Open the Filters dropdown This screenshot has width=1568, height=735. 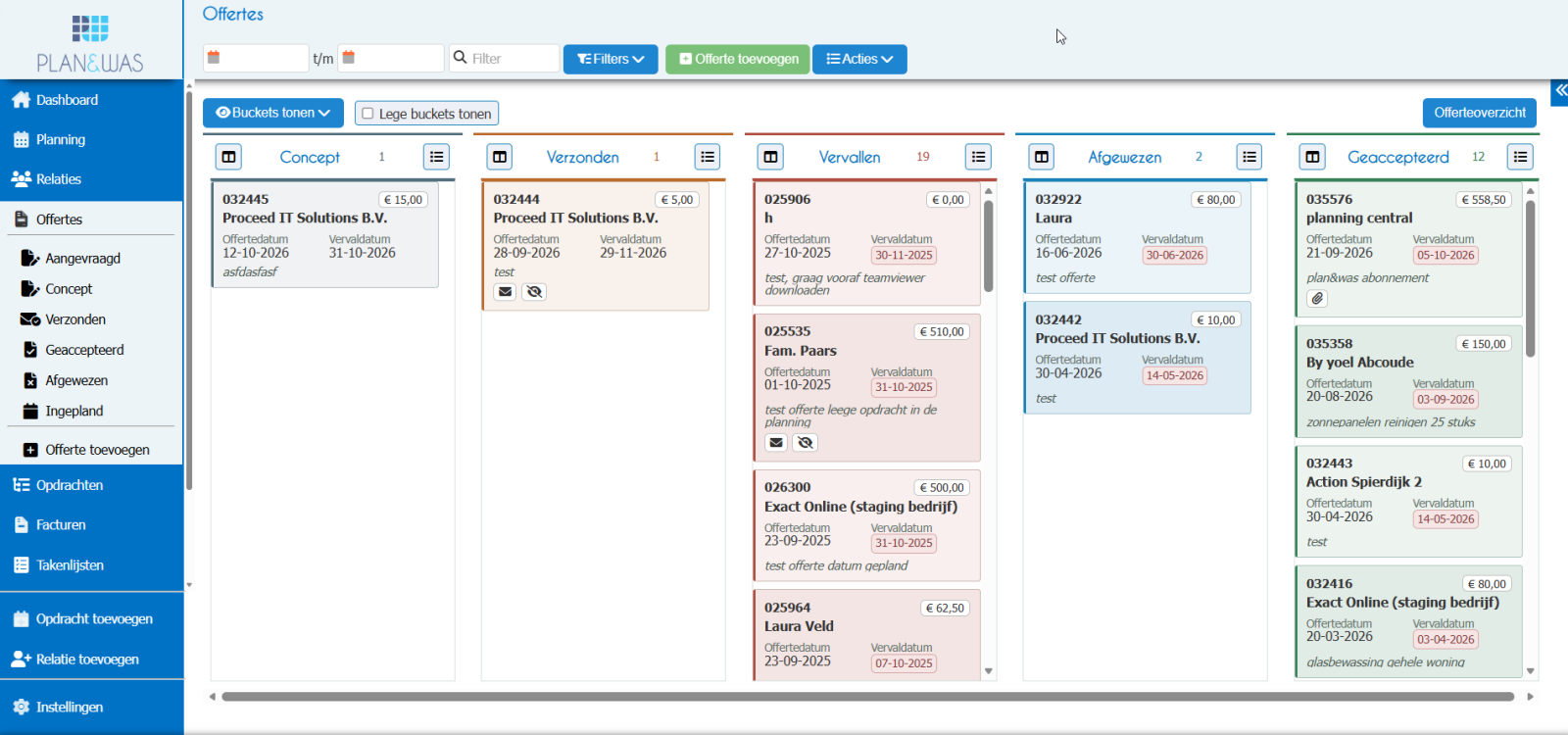(x=611, y=59)
